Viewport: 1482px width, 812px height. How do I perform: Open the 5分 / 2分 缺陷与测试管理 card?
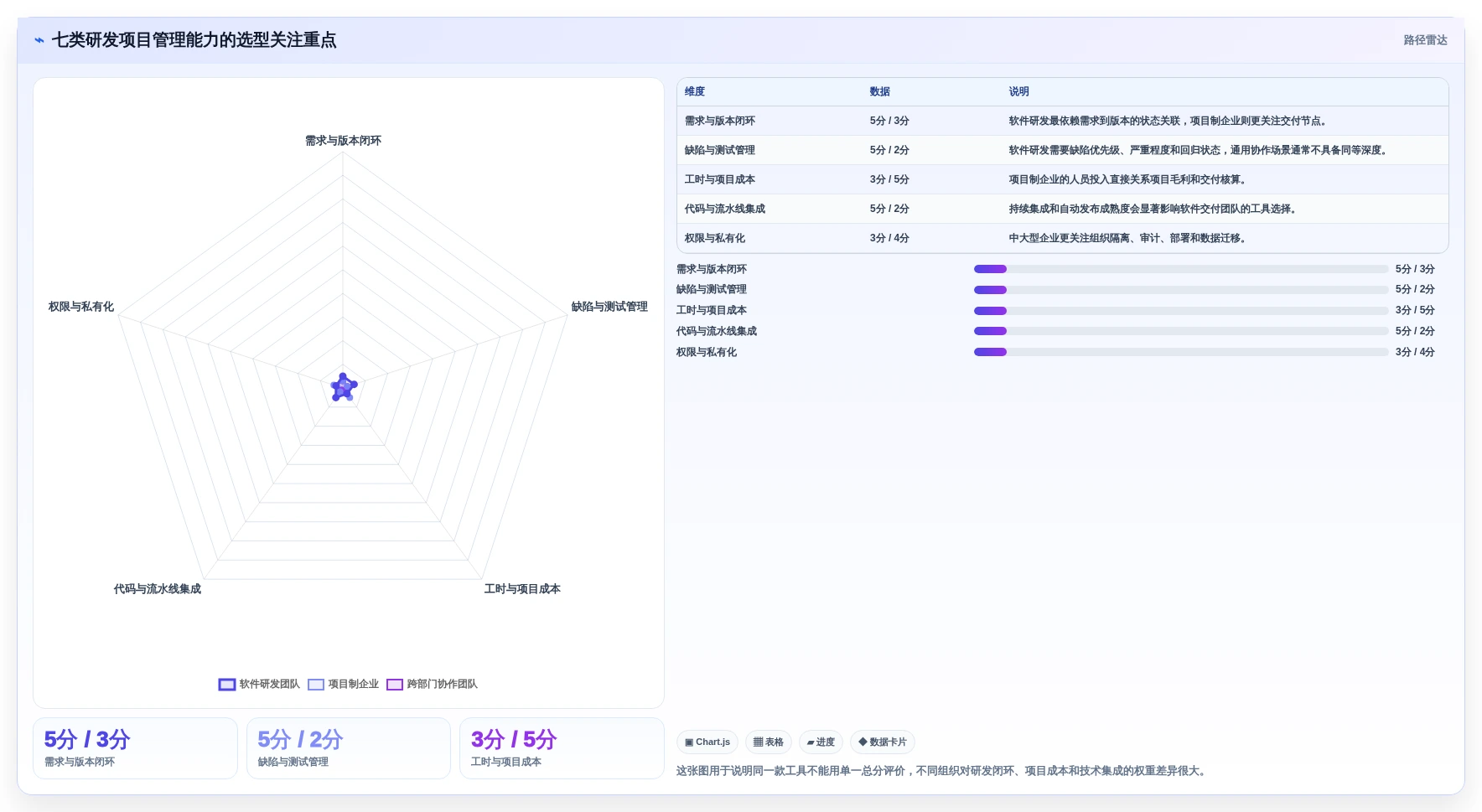pyautogui.click(x=349, y=748)
